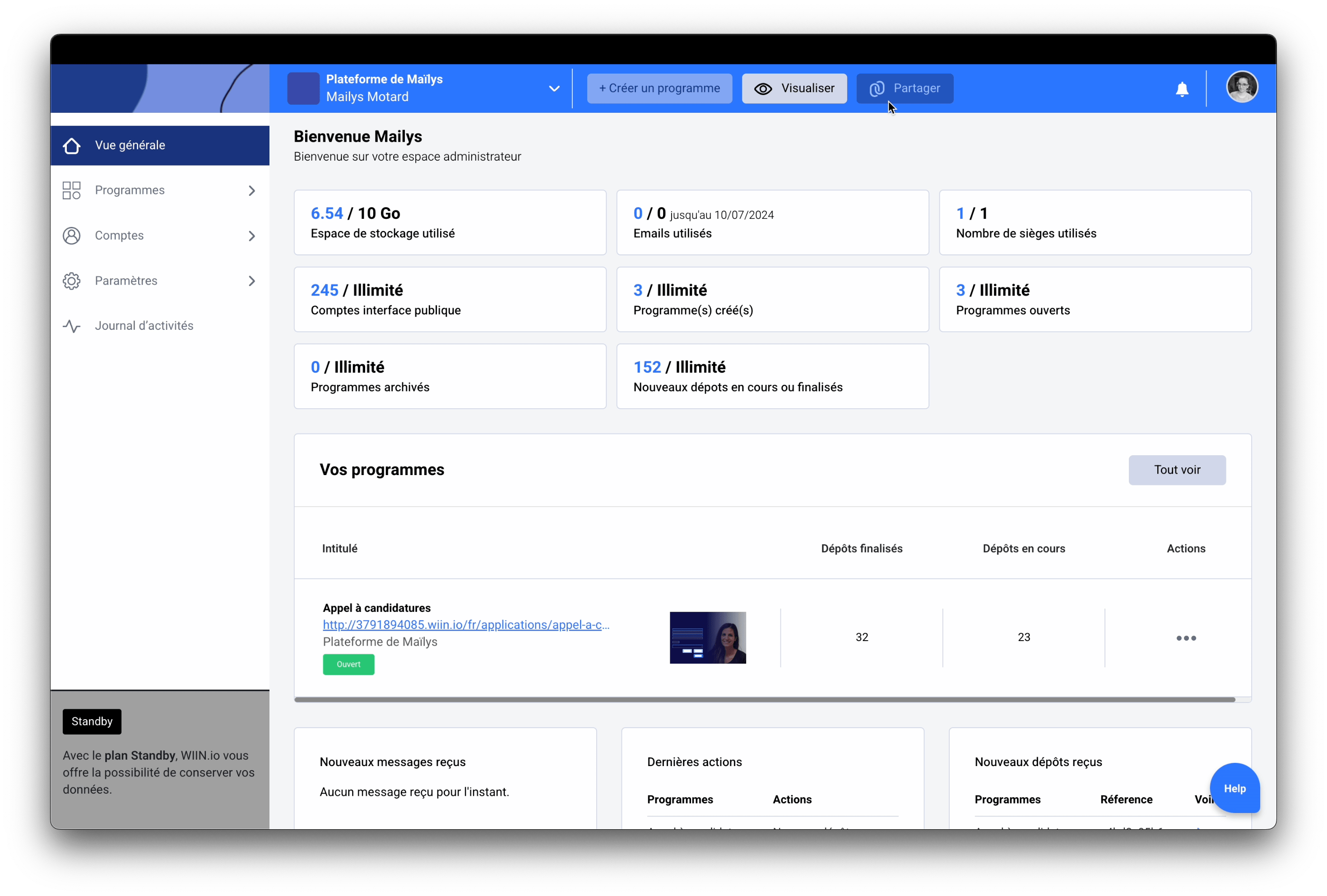Click the Nouveaux dépôts reçus heading
Image resolution: width=1327 pixels, height=896 pixels.
[x=1038, y=762]
